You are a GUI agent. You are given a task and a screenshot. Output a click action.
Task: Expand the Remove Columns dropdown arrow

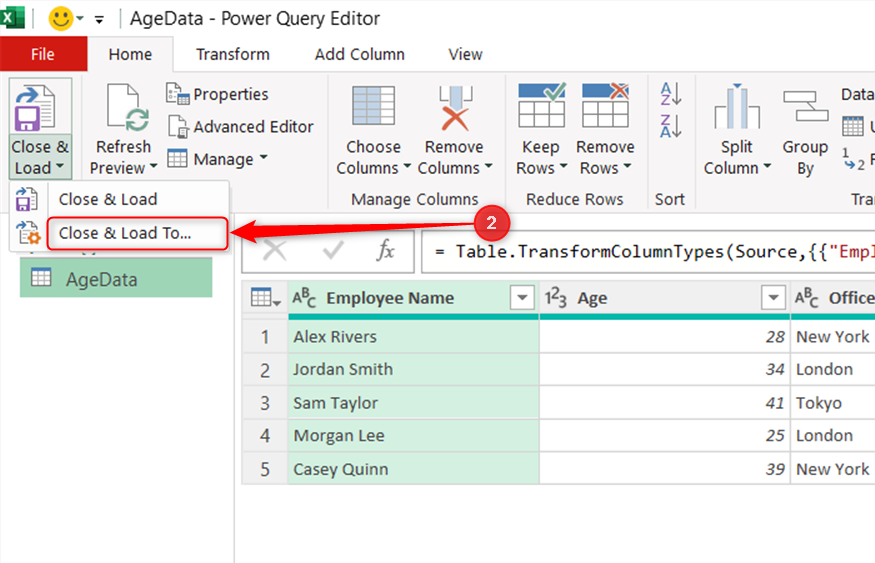coord(488,167)
